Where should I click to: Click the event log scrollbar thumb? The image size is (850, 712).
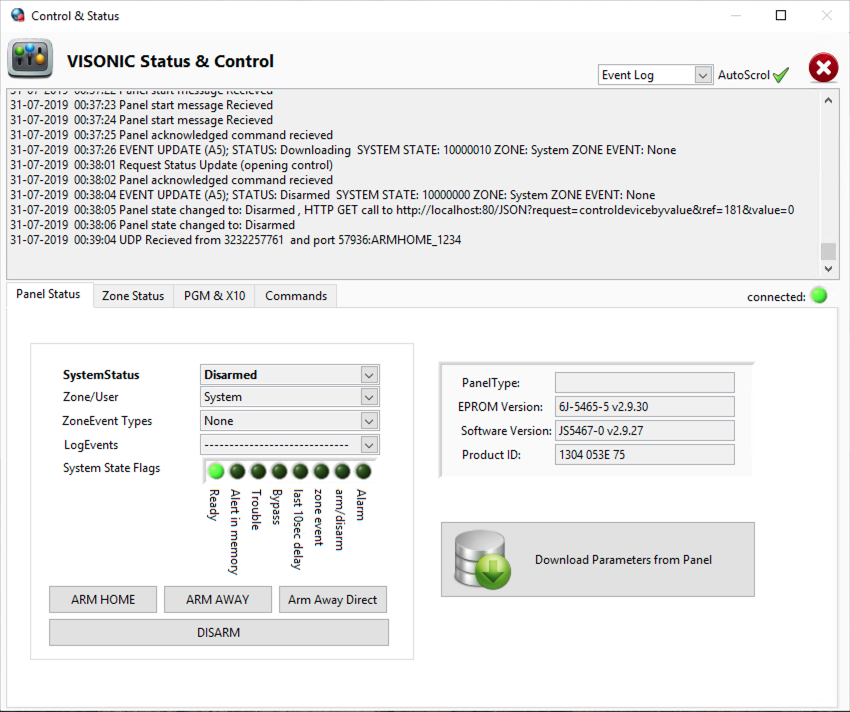point(828,251)
